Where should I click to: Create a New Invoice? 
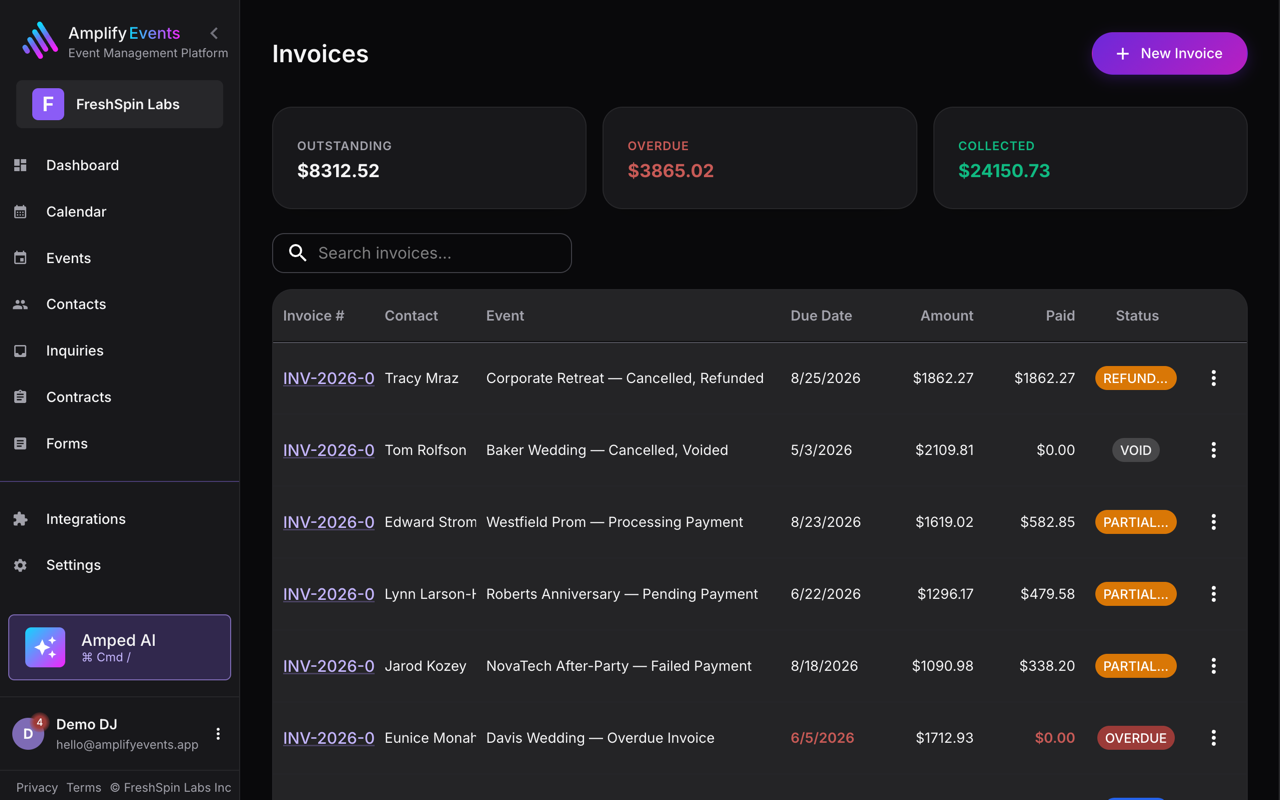[1169, 53]
